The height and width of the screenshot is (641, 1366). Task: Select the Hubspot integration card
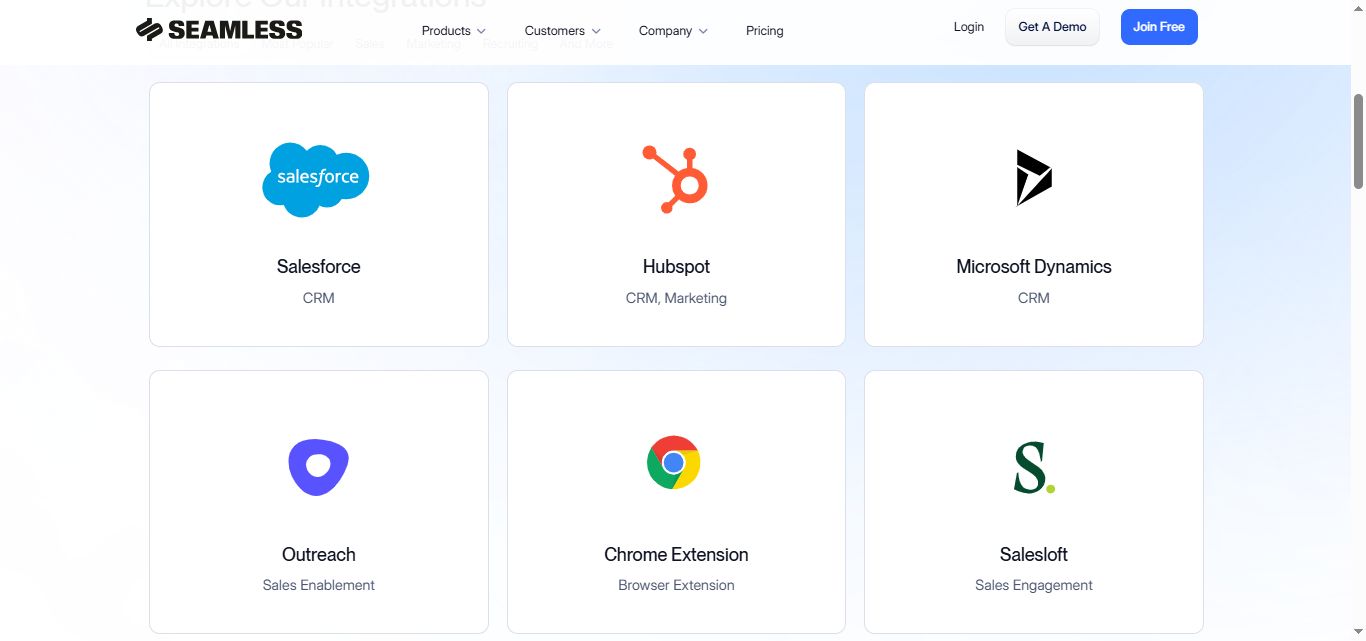(676, 213)
